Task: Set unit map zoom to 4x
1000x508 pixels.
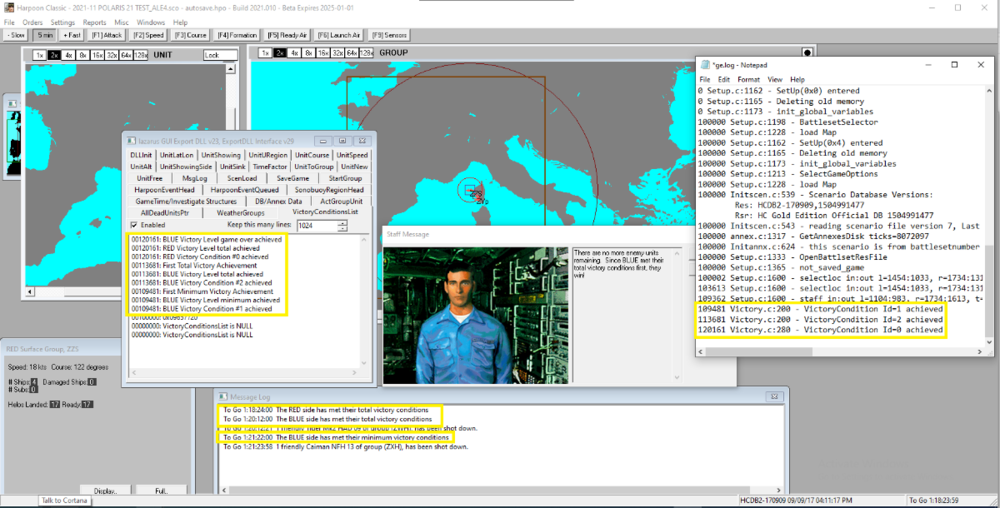Action: point(71,55)
